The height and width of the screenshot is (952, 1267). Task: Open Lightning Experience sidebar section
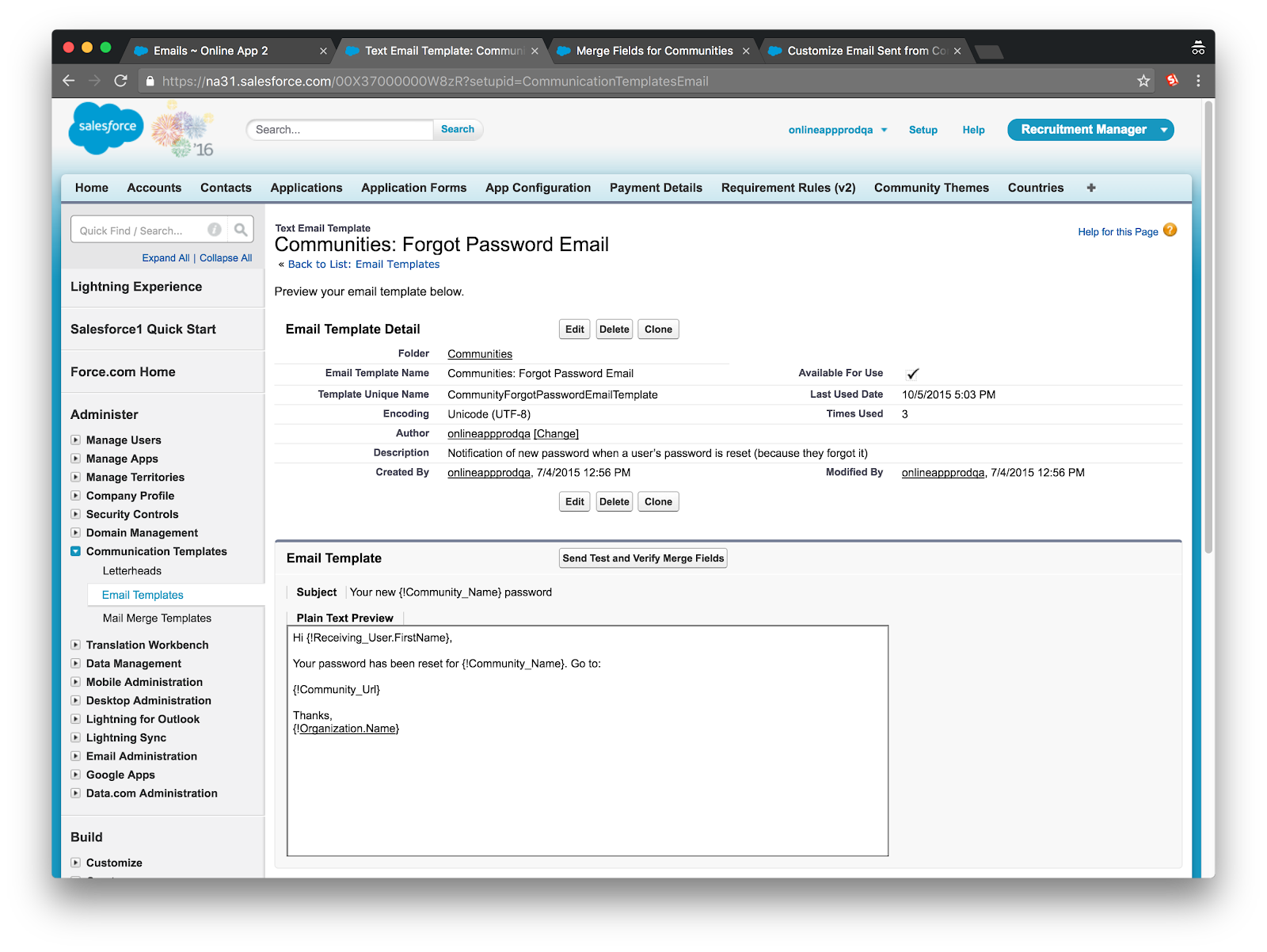click(x=136, y=287)
